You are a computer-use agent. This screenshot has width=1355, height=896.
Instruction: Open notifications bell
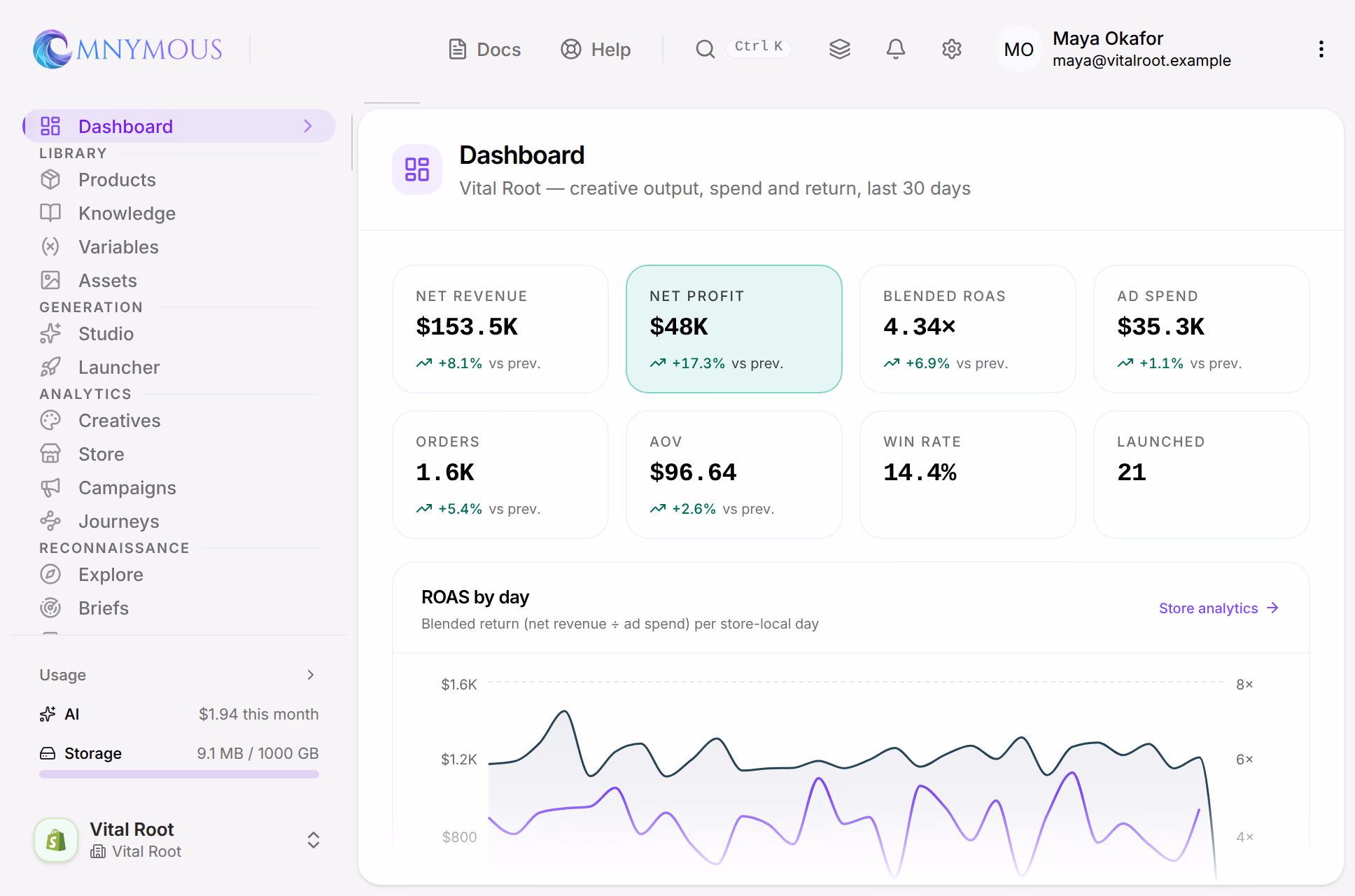click(896, 49)
